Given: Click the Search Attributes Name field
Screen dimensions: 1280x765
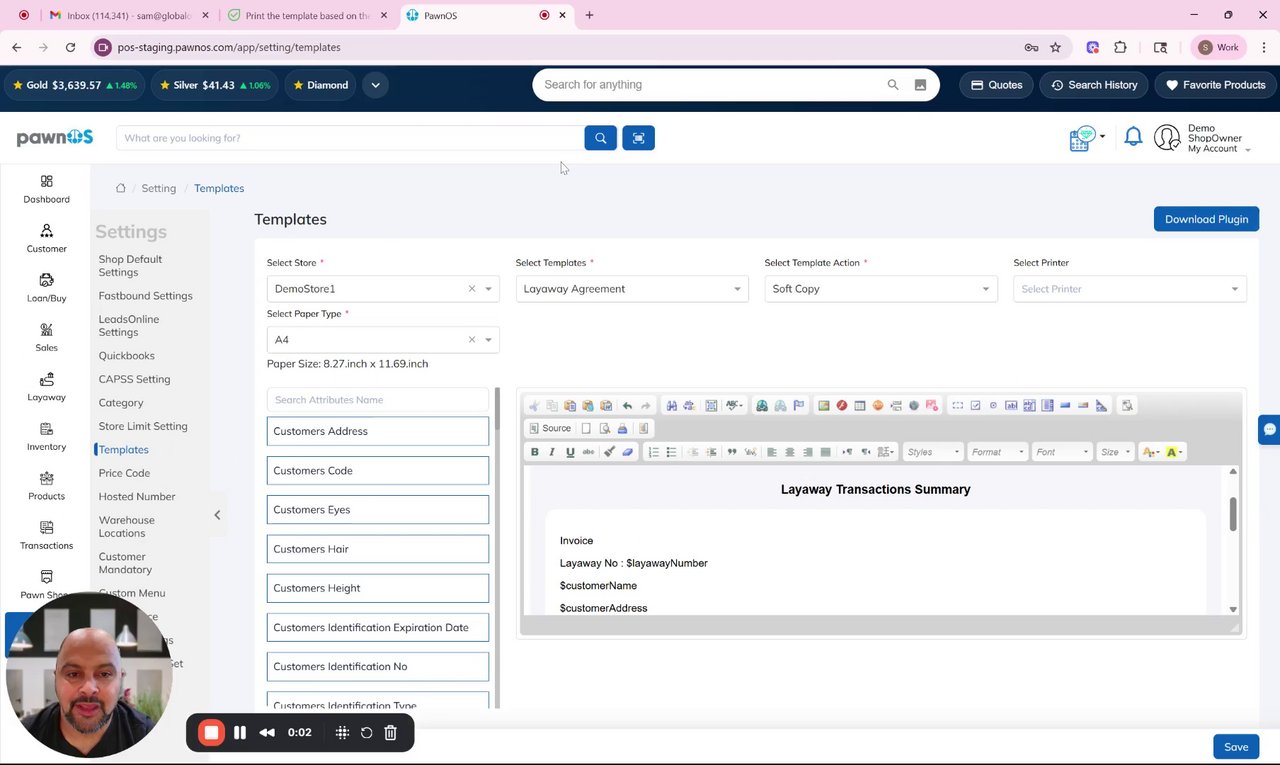Looking at the screenshot, I should point(378,400).
